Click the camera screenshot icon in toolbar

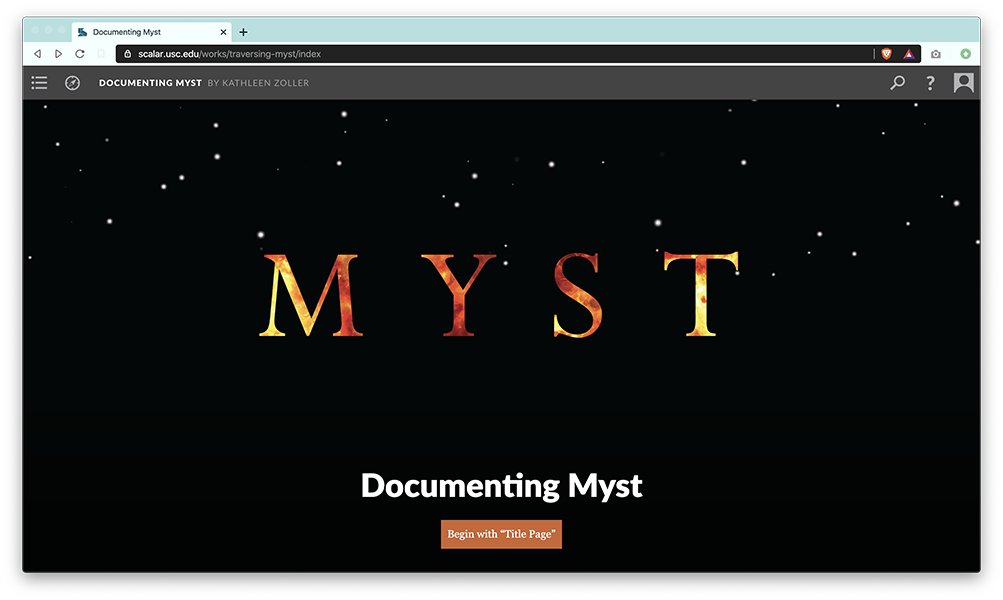pyautogui.click(x=936, y=54)
